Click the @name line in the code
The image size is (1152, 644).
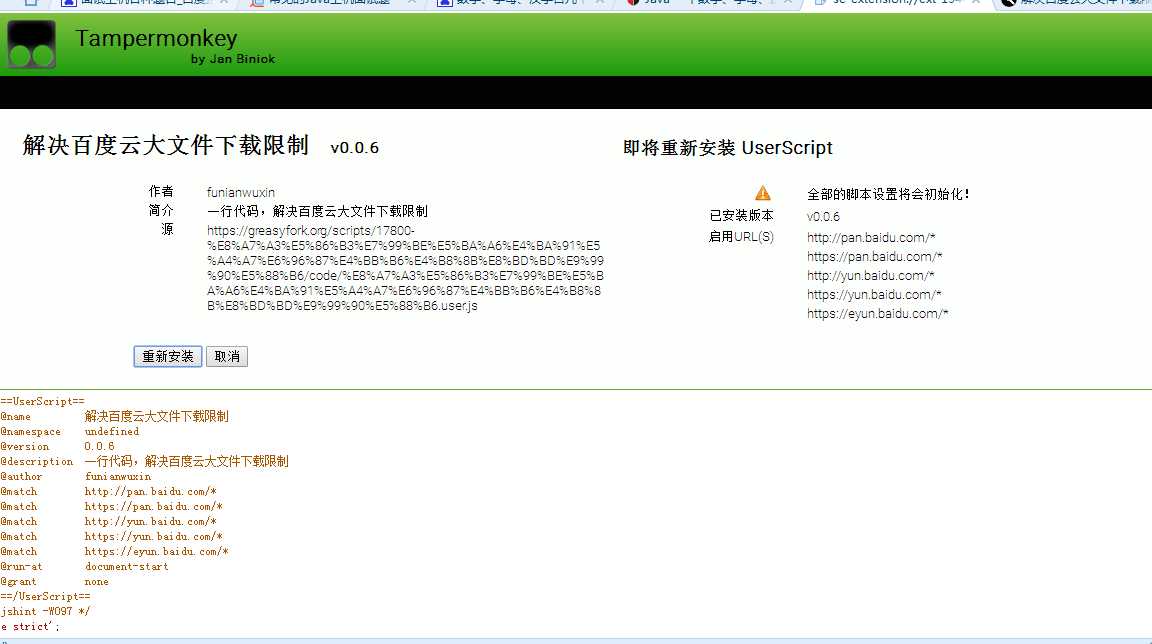click(x=115, y=416)
